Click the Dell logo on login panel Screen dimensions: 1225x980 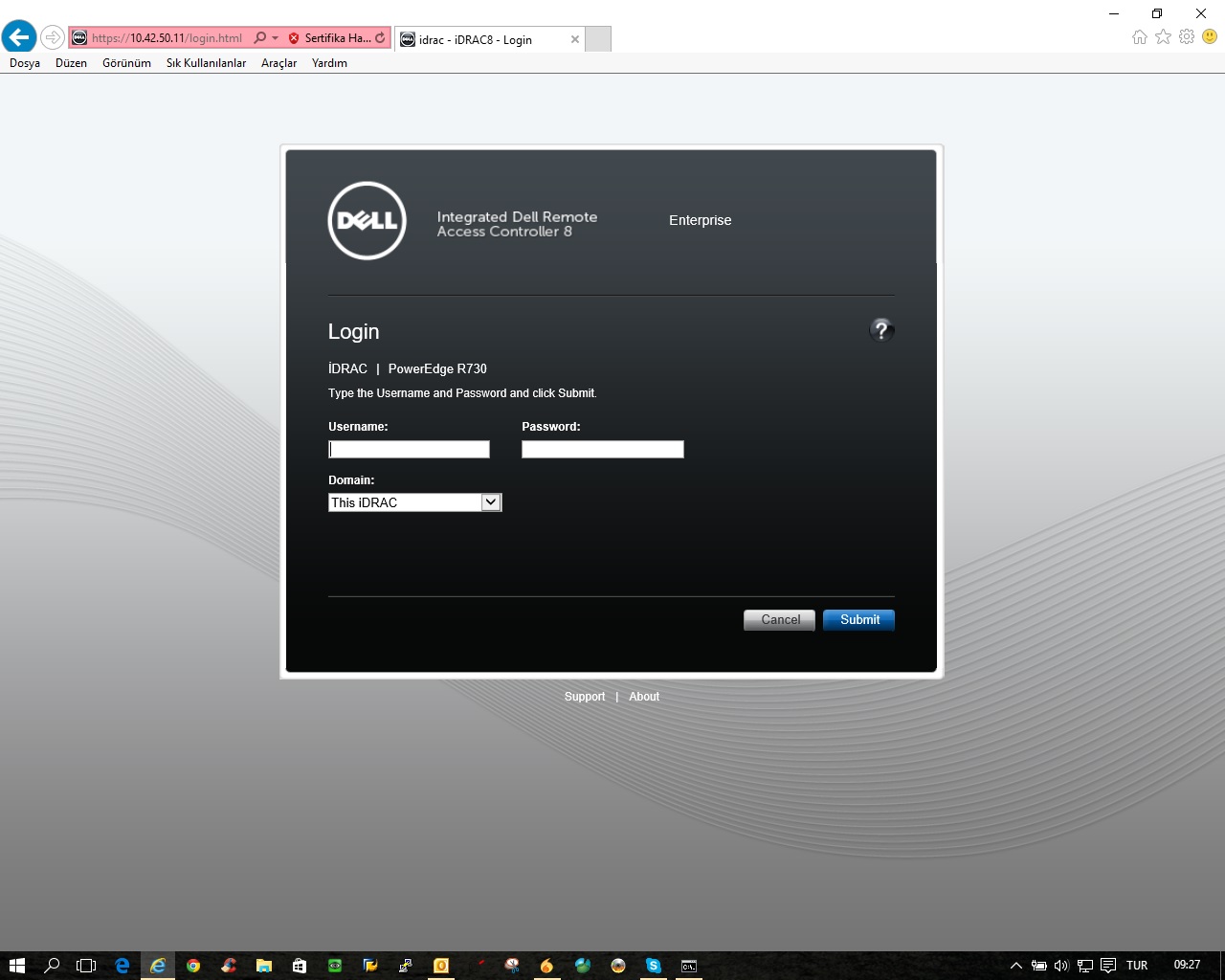point(367,220)
